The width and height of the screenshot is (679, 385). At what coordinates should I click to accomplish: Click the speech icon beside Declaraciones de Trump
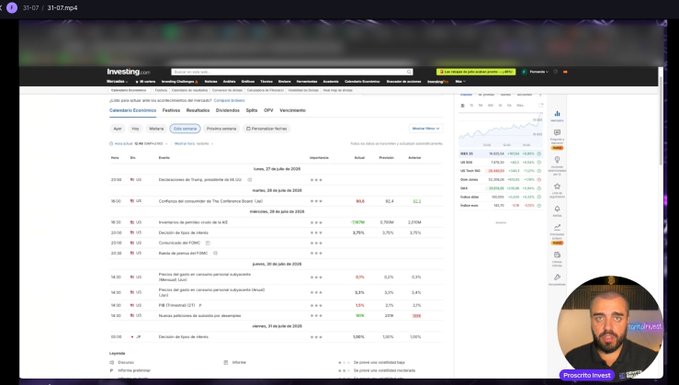250,180
